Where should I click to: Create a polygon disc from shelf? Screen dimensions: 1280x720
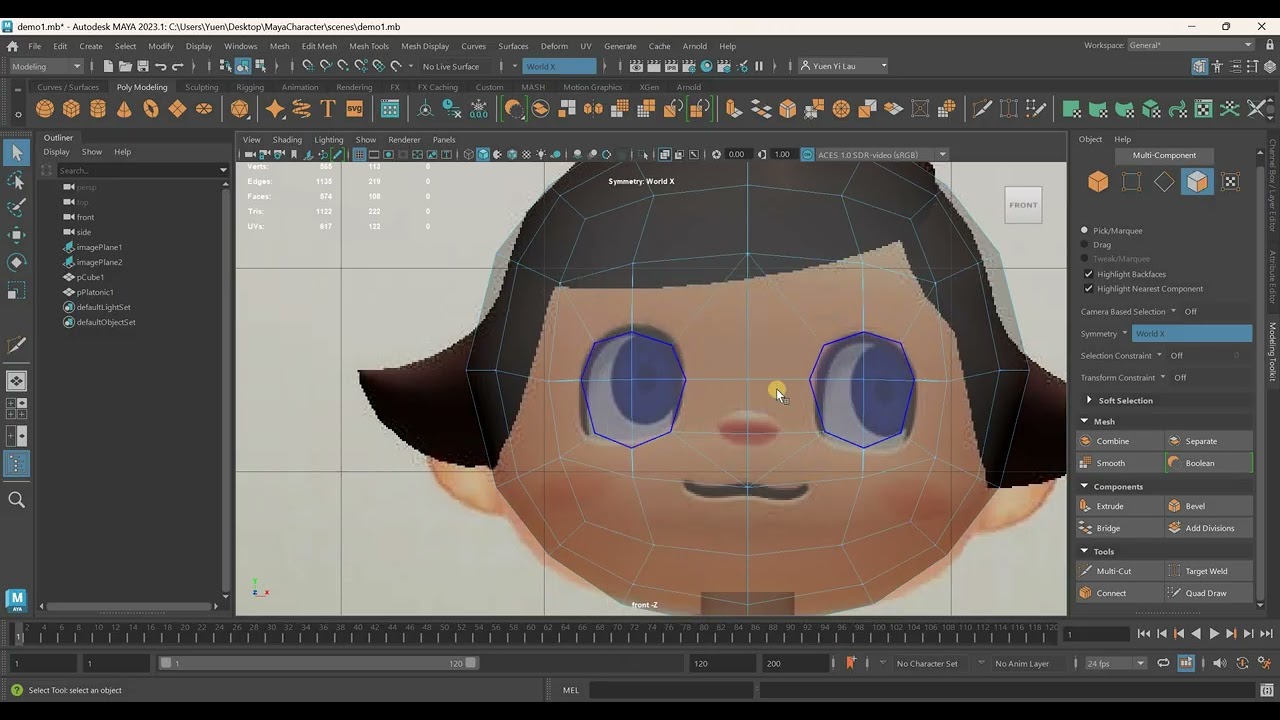point(204,109)
